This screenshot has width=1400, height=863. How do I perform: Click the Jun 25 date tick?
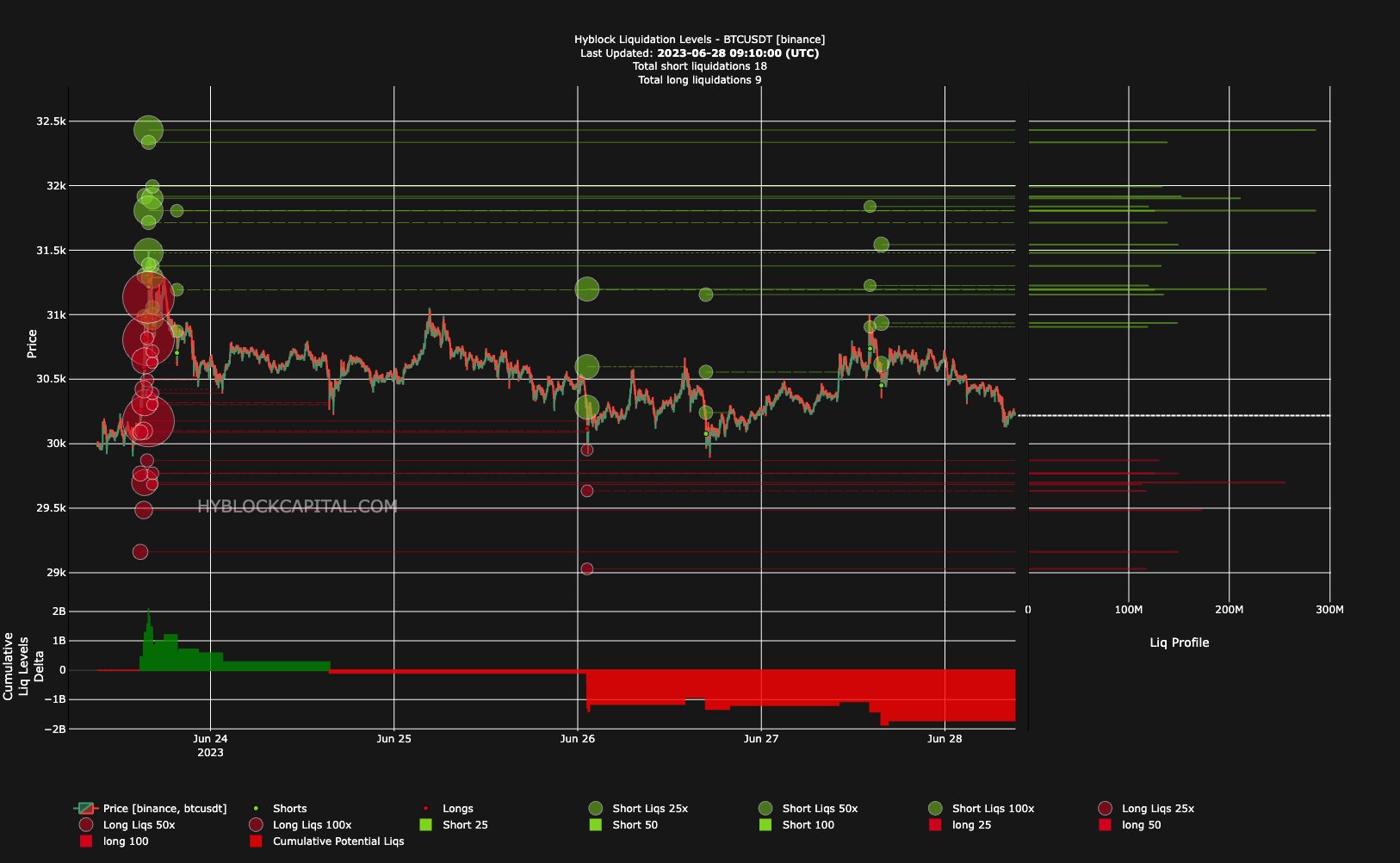(x=393, y=739)
